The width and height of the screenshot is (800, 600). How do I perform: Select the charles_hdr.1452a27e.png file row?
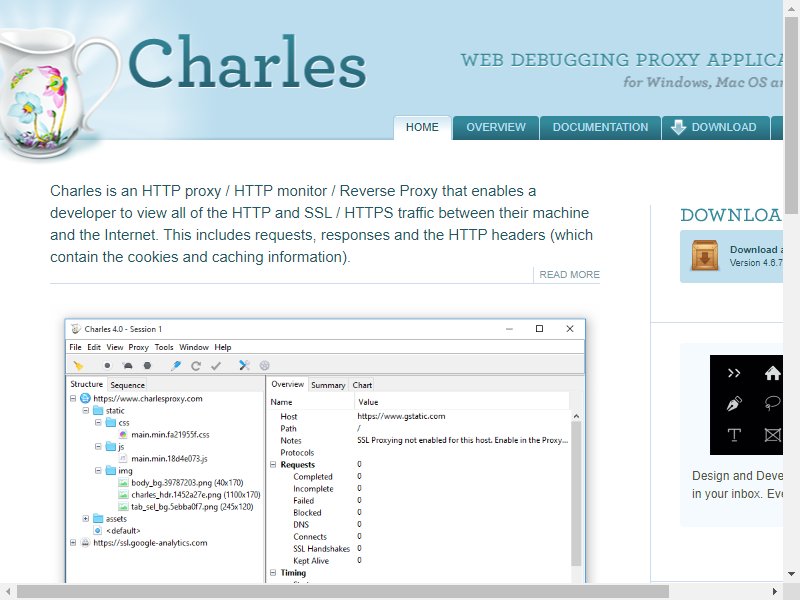click(196, 495)
